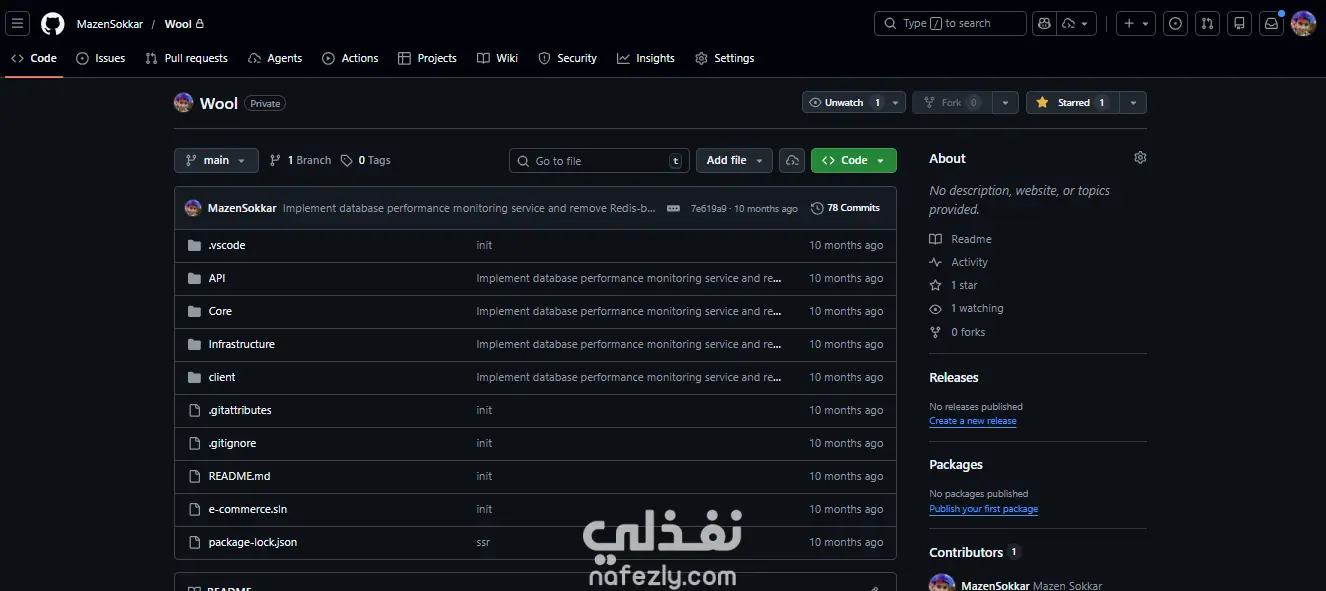View the 0 Tags link
This screenshot has height=591, width=1326.
coord(366,160)
